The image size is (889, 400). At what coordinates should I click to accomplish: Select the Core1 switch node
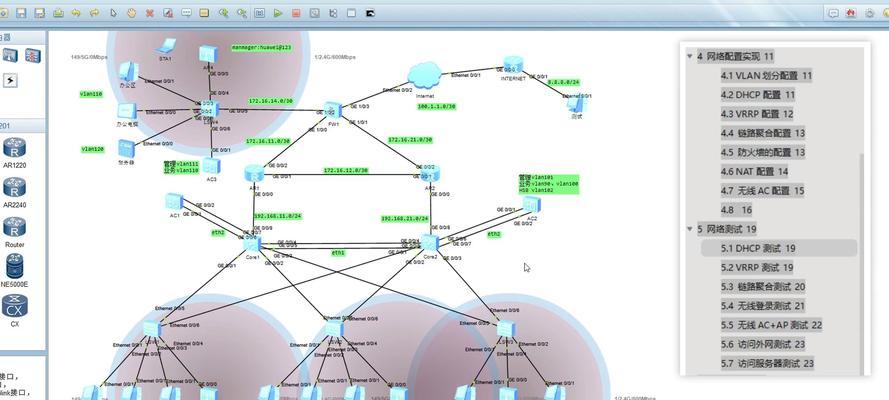[x=252, y=244]
